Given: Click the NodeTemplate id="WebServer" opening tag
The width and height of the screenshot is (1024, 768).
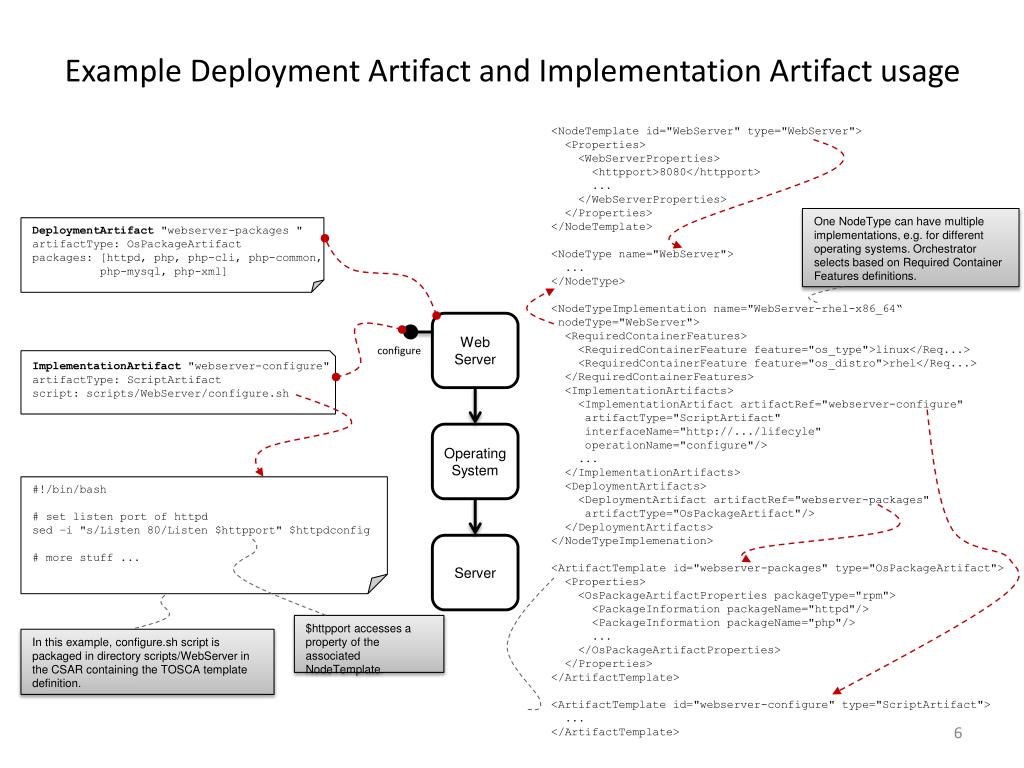Looking at the screenshot, I should (x=707, y=131).
